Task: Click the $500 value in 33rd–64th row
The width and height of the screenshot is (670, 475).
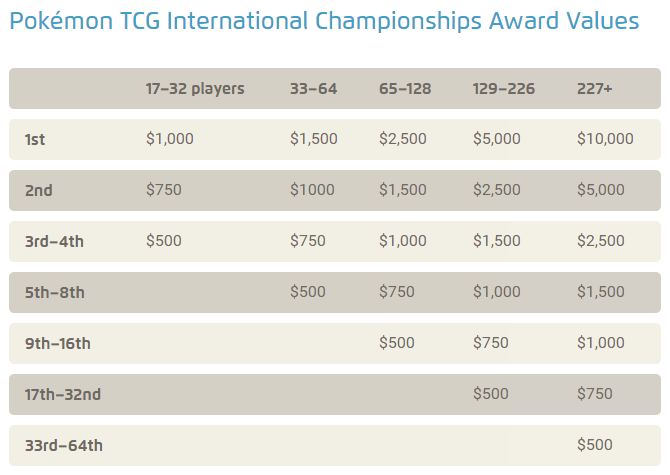Action: pyautogui.click(x=595, y=445)
